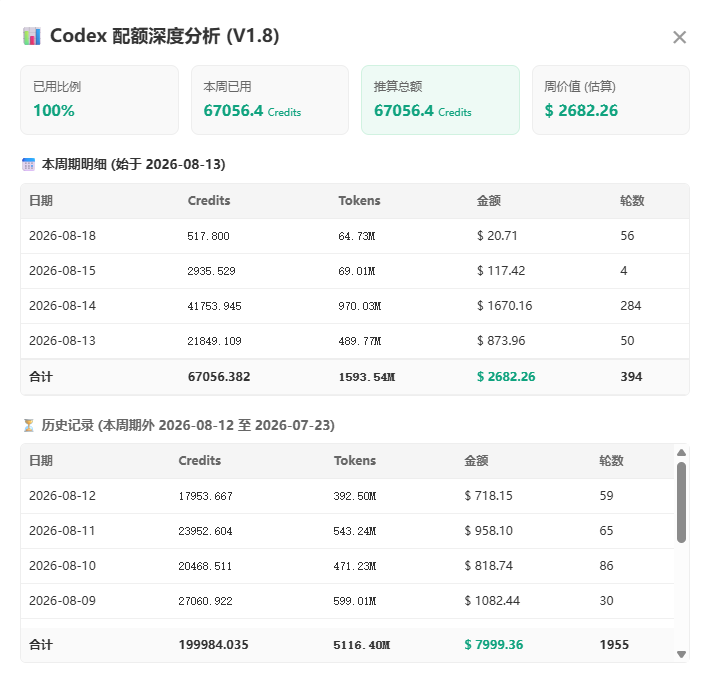Click the $ 818.74 amount
Viewport: 705px width, 685px height.
(488, 566)
